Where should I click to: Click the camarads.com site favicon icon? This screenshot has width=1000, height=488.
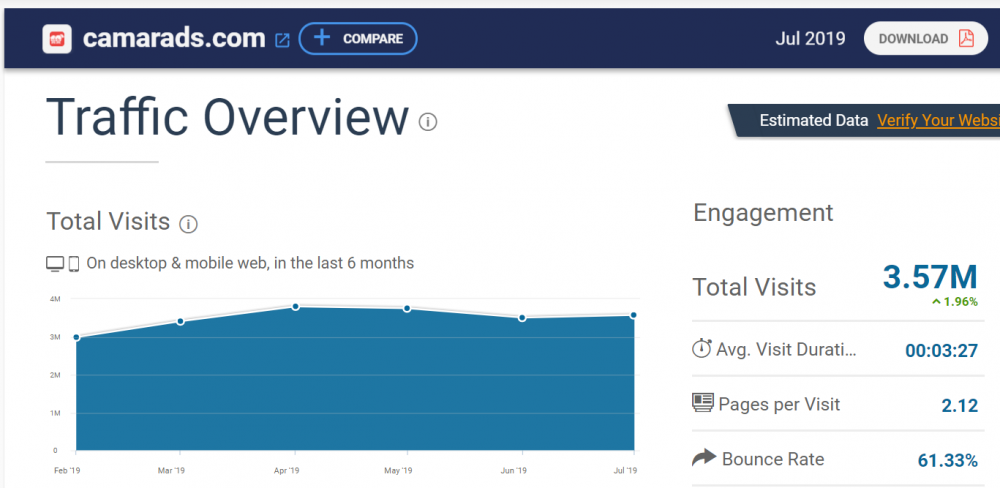click(57, 39)
